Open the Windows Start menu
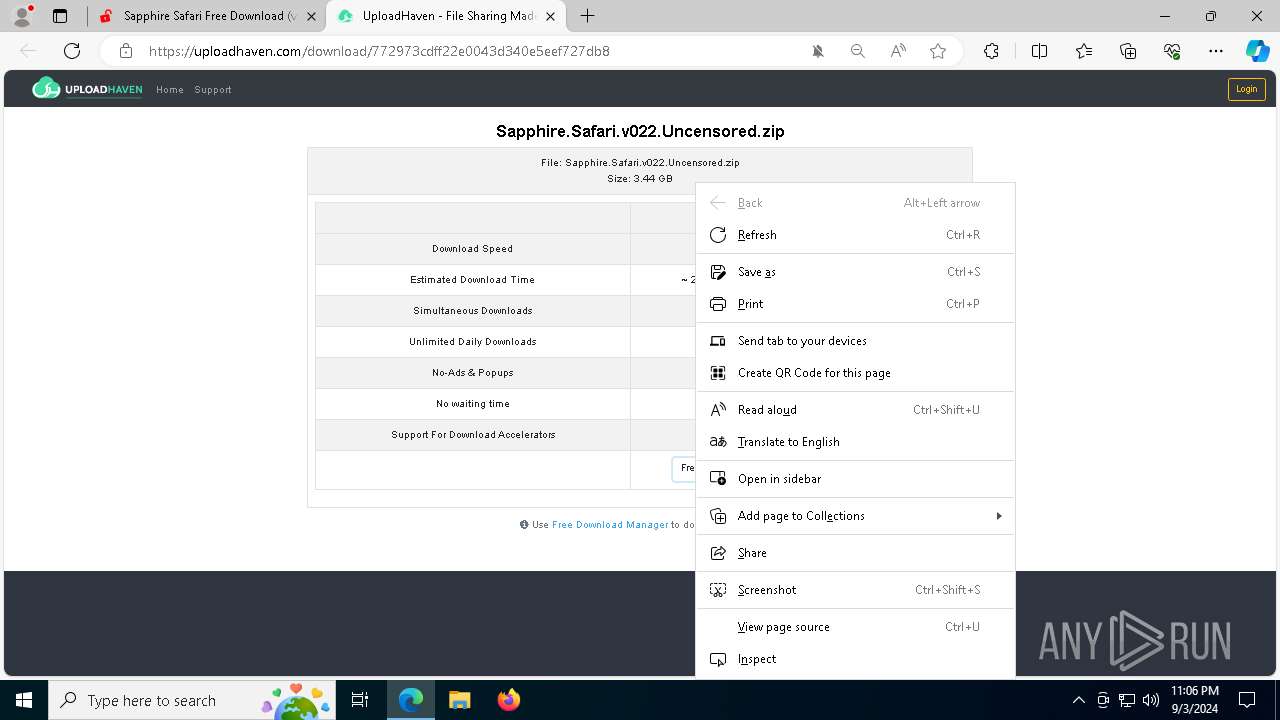1280x720 pixels. click(24, 700)
